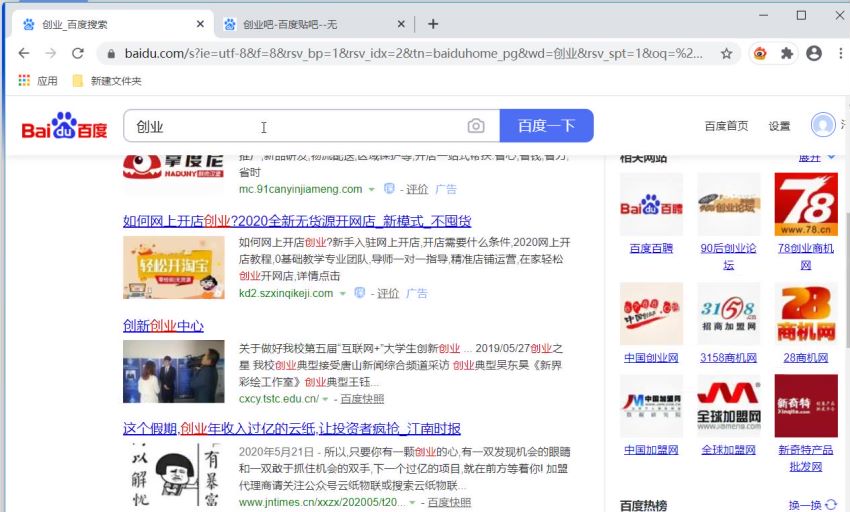Click 评价 beside mc.91canyinjiameng.com
Screen dimensions: 850x512
(417, 189)
